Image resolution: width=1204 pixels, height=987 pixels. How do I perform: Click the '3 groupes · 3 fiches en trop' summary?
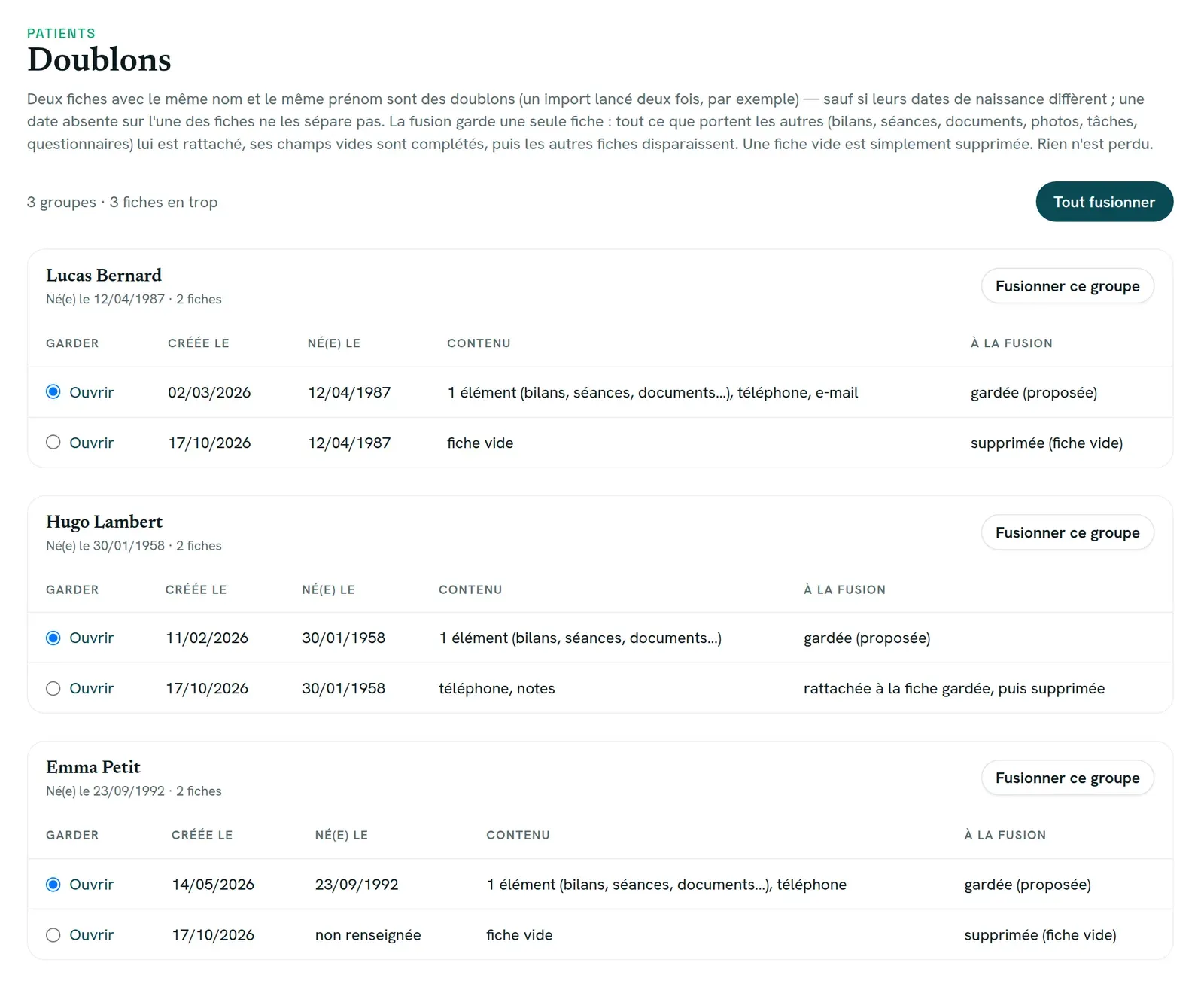tap(122, 202)
